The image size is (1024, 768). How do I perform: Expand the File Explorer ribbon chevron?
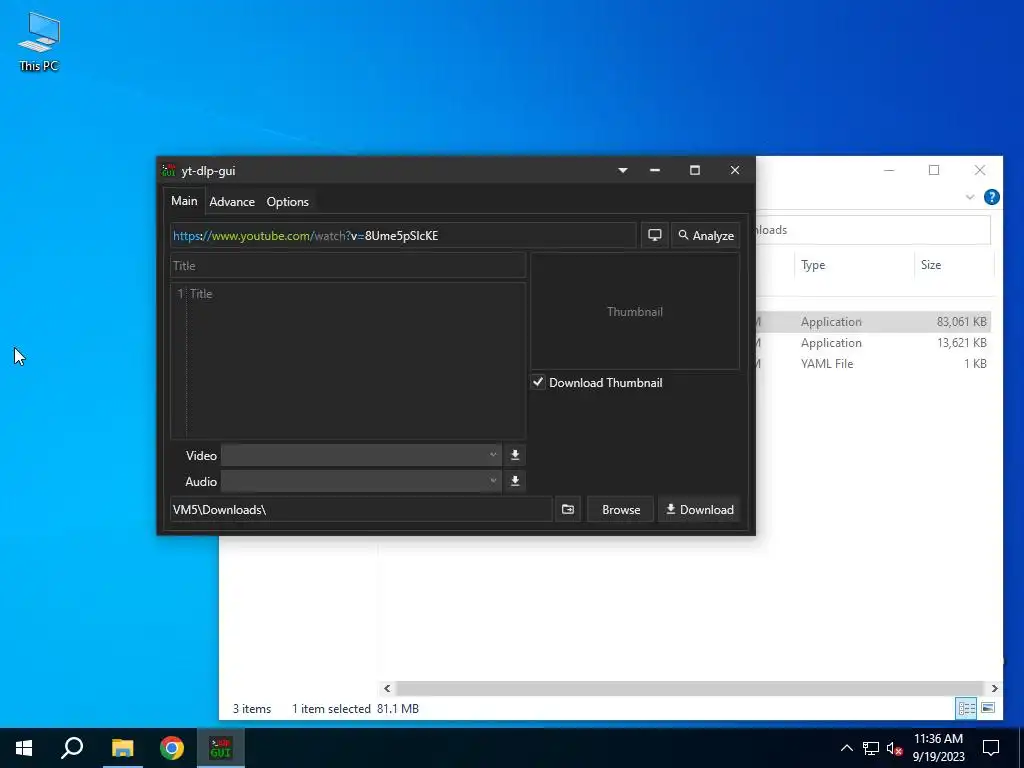(x=970, y=197)
